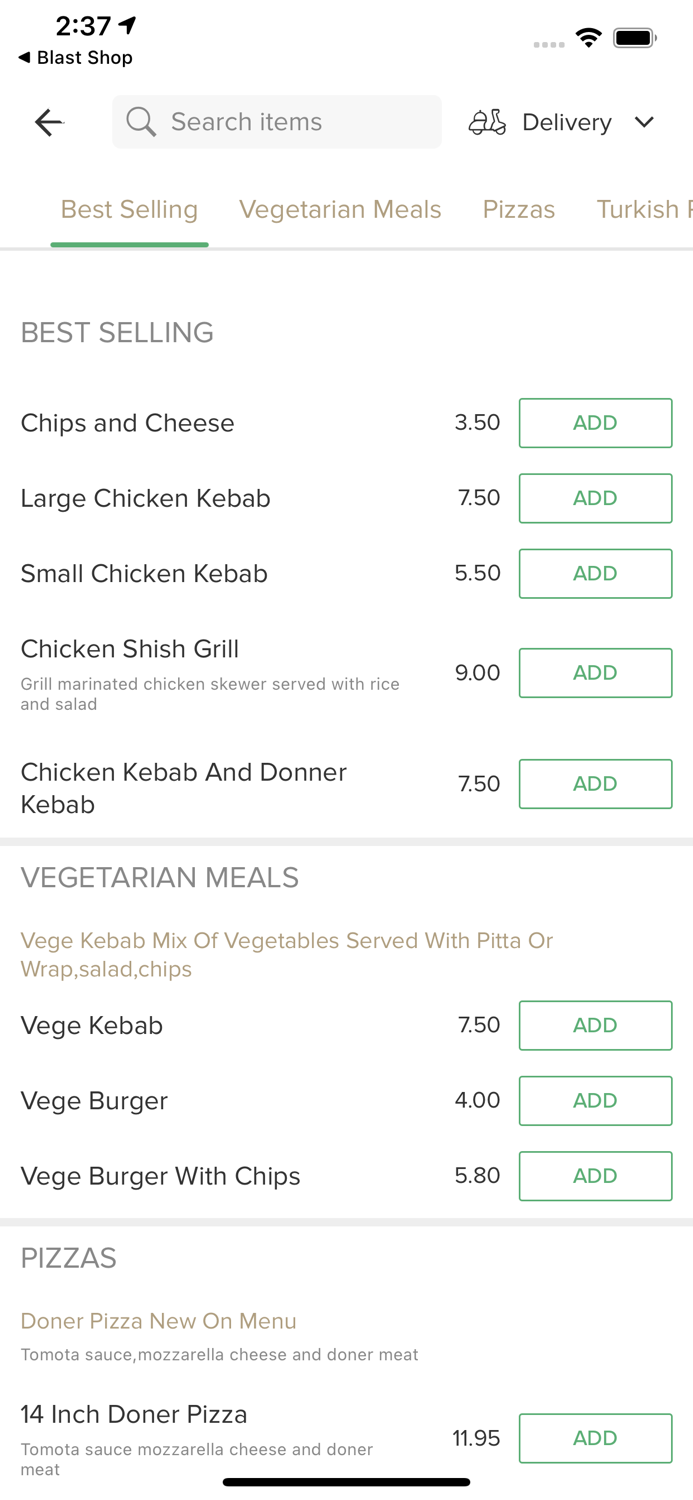693x1500 pixels.
Task: Open the Vegetarian Meals tab
Action: click(x=340, y=210)
